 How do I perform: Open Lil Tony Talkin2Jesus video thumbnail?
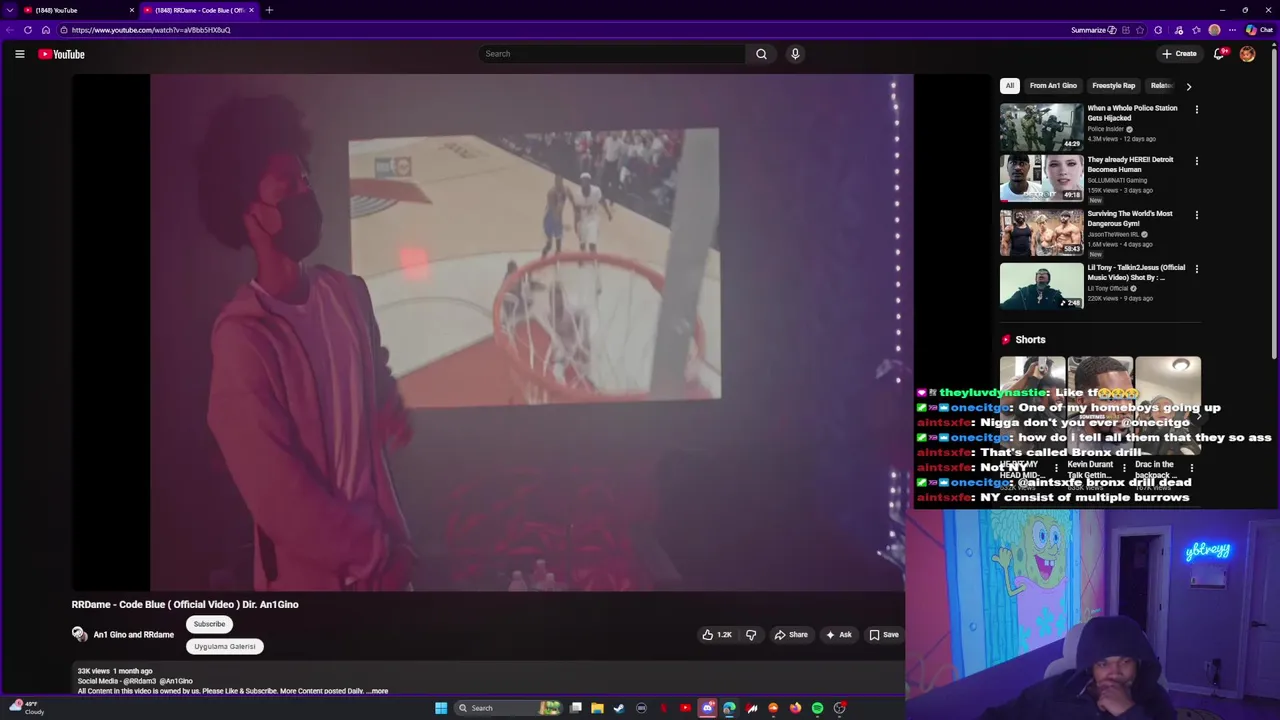click(x=1041, y=286)
